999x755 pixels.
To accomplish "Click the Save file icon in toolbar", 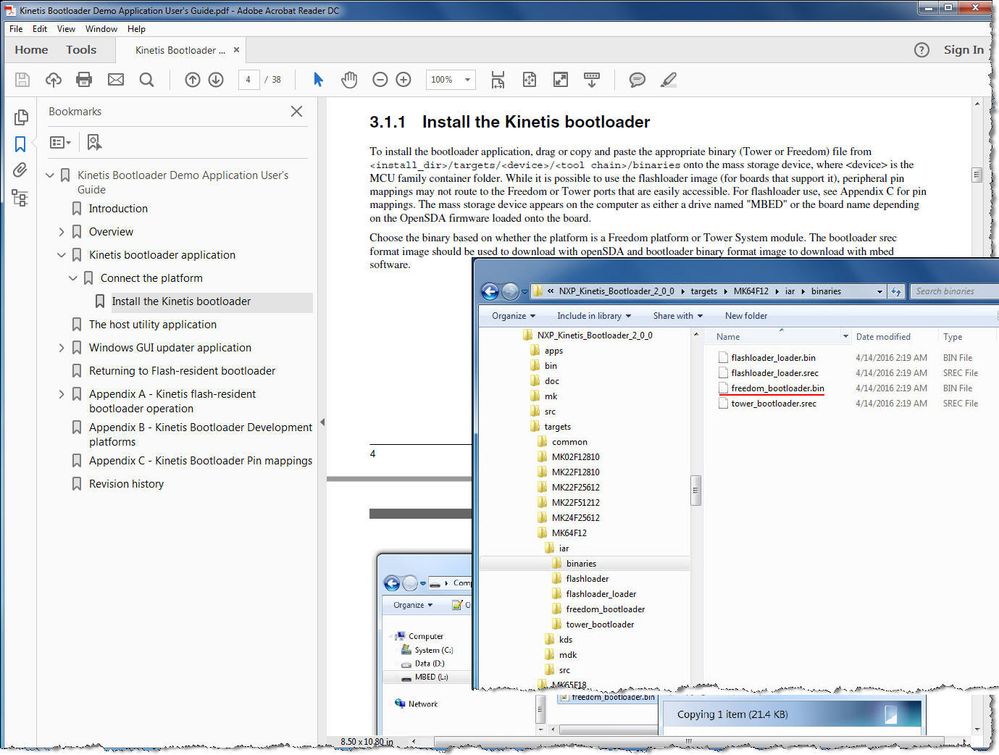I will pyautogui.click(x=22, y=80).
